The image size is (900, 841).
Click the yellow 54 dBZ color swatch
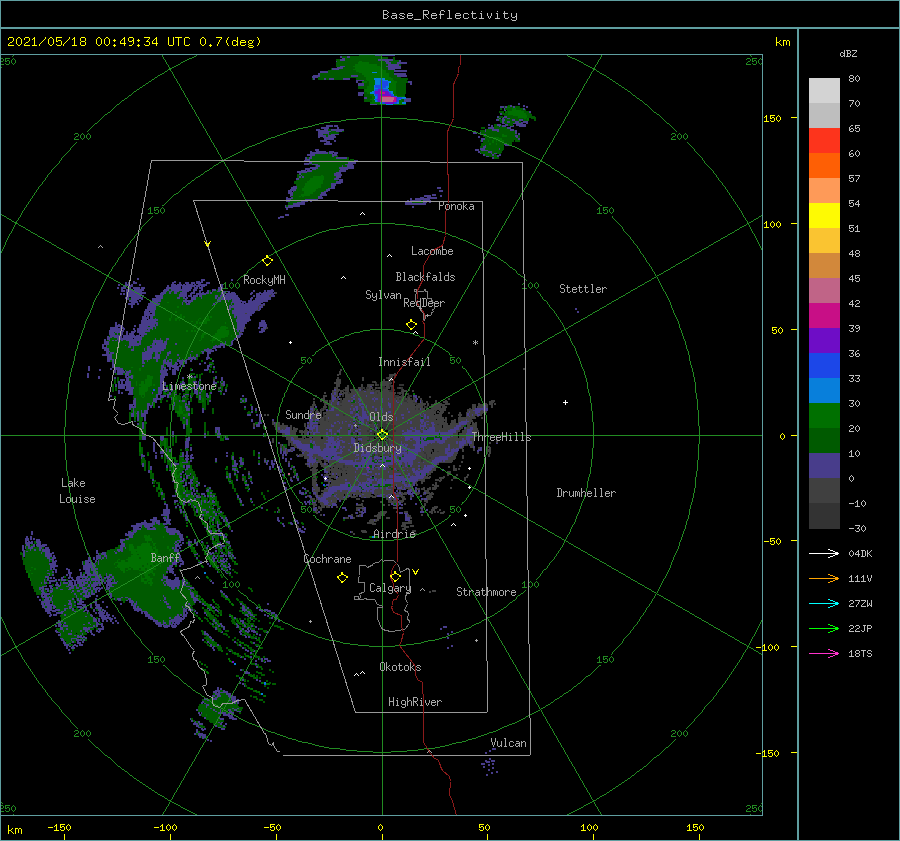pos(824,216)
